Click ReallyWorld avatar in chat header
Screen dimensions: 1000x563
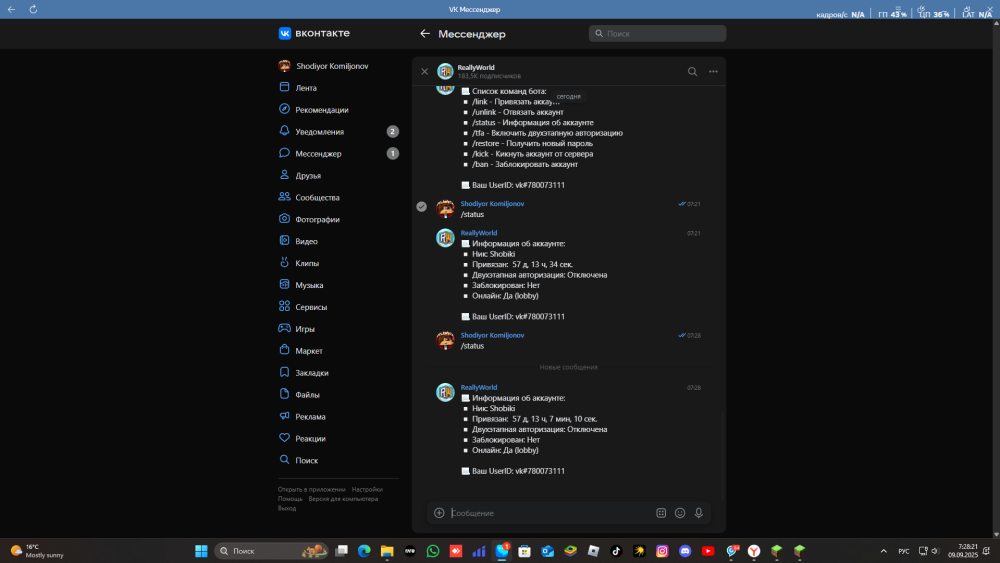click(445, 71)
